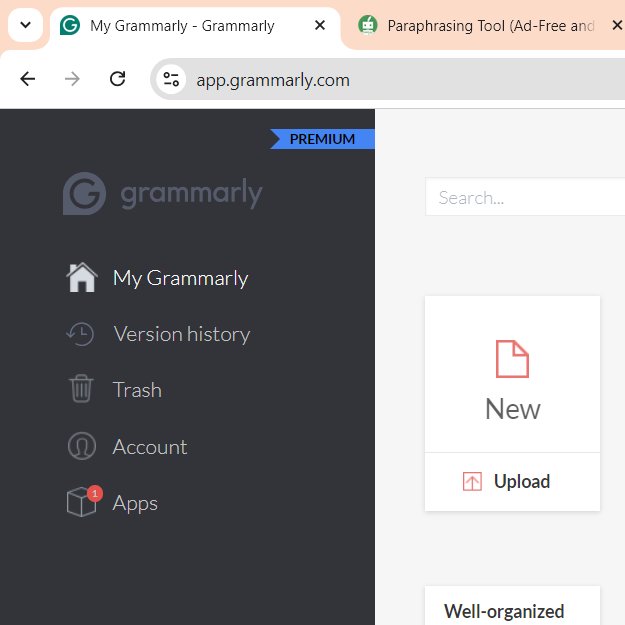
Task: Open Version history in sidebar
Action: click(x=181, y=334)
